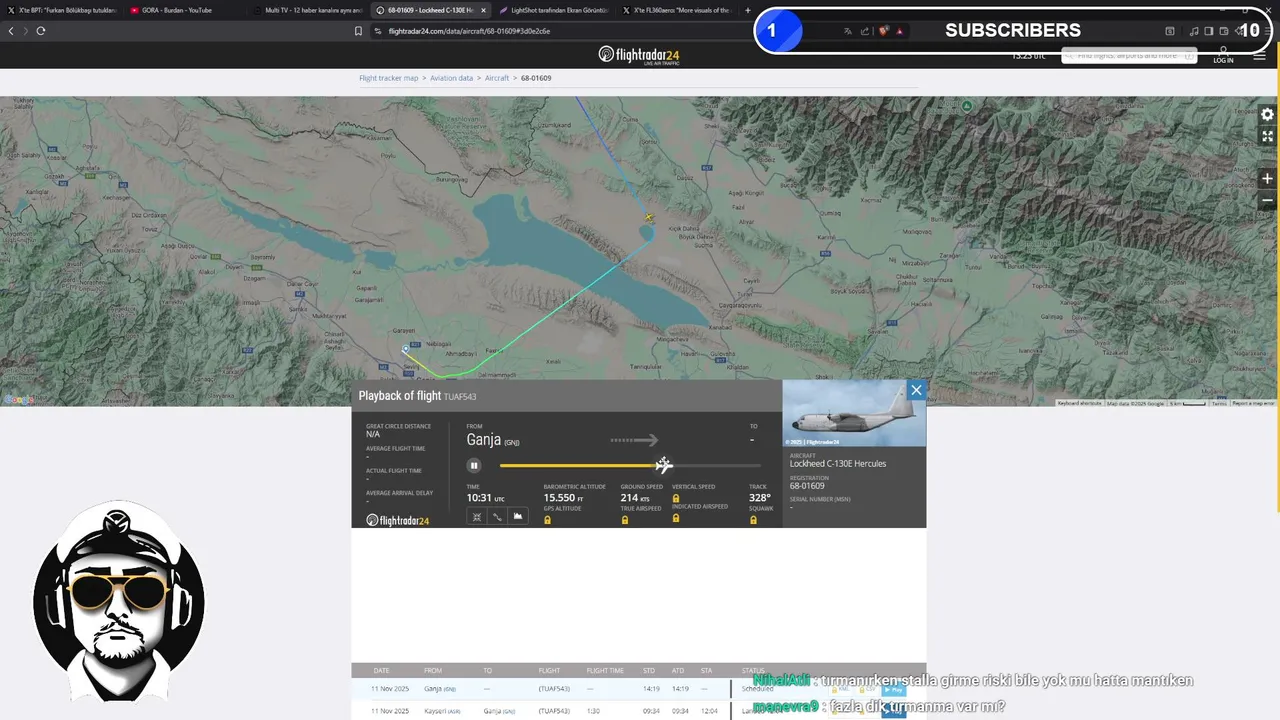Click Flightradar24 logo in playback panel

pyautogui.click(x=398, y=520)
